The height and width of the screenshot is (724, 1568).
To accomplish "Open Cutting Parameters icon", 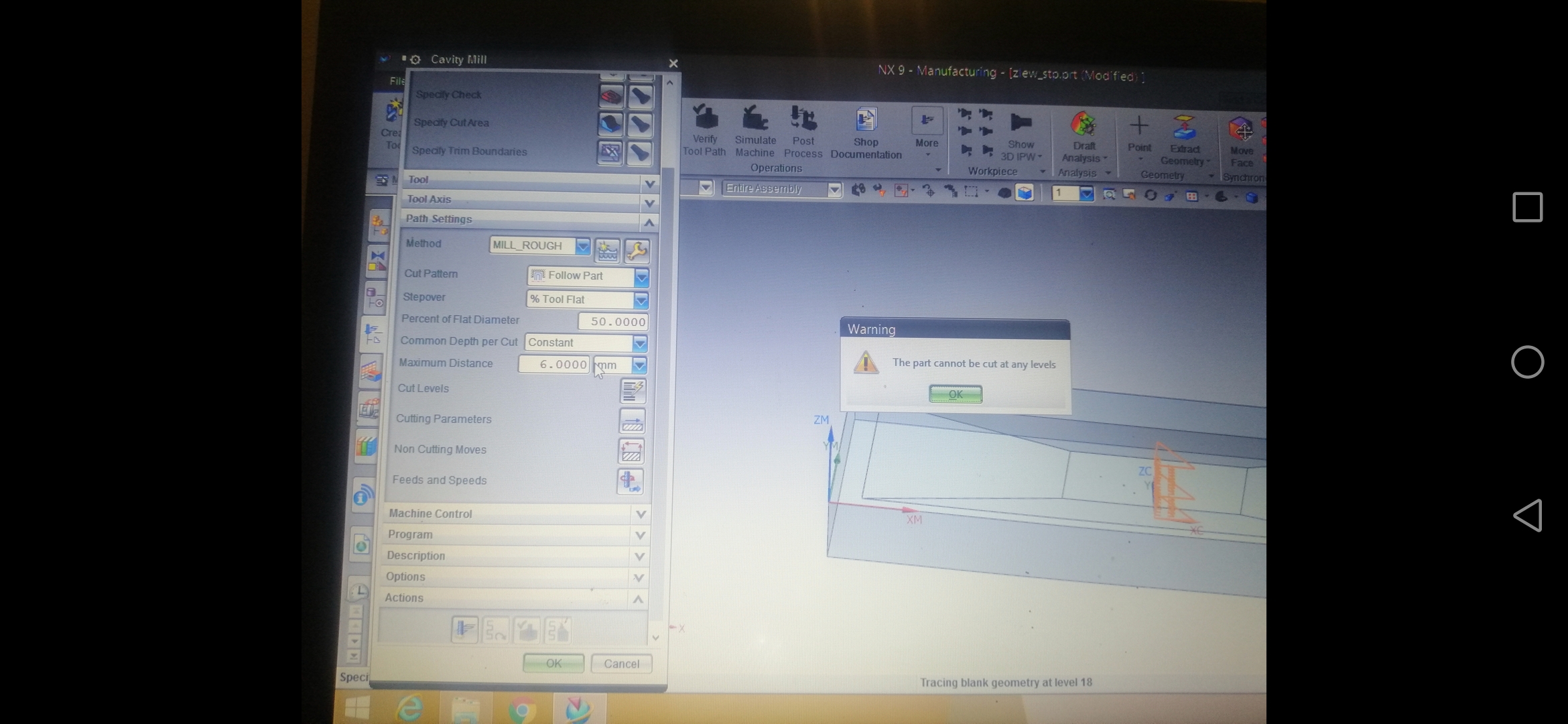I will point(632,422).
